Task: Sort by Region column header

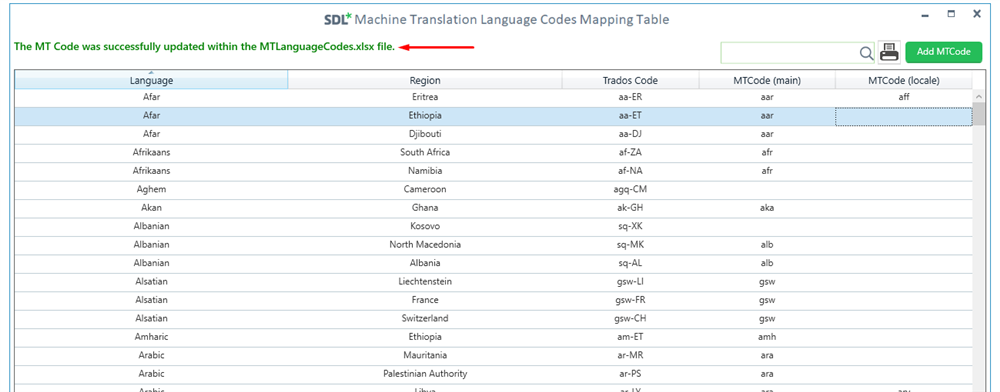Action: (425, 80)
